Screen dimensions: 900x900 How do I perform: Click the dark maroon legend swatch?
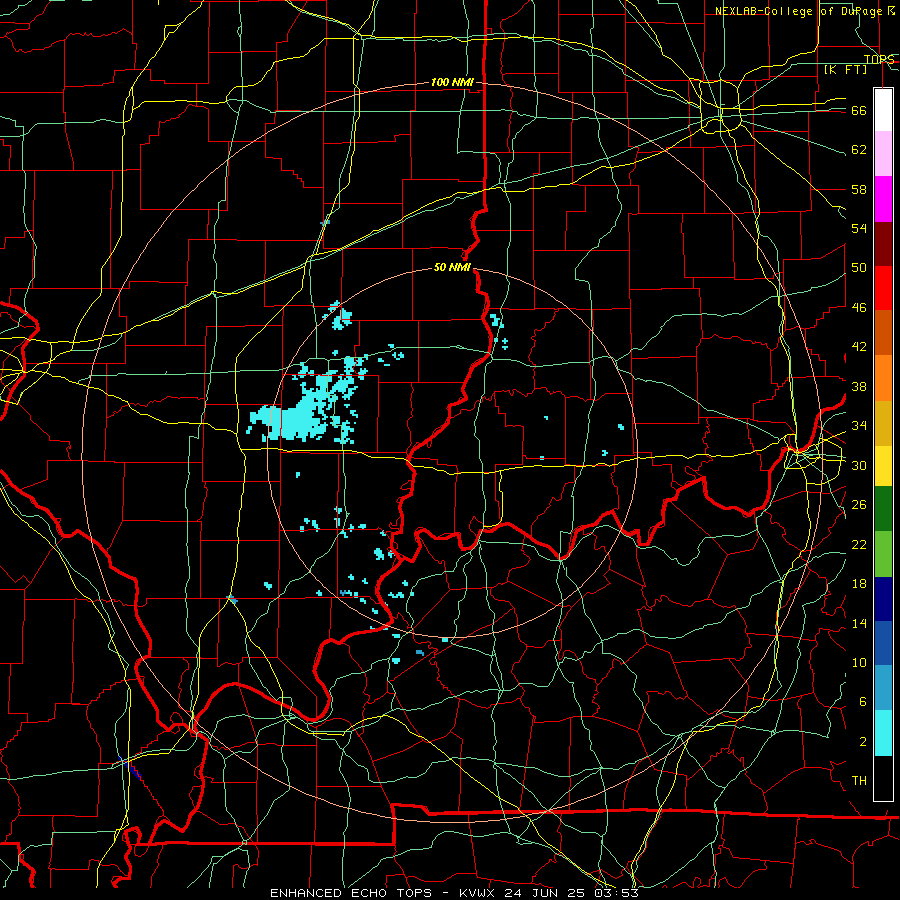pos(883,243)
